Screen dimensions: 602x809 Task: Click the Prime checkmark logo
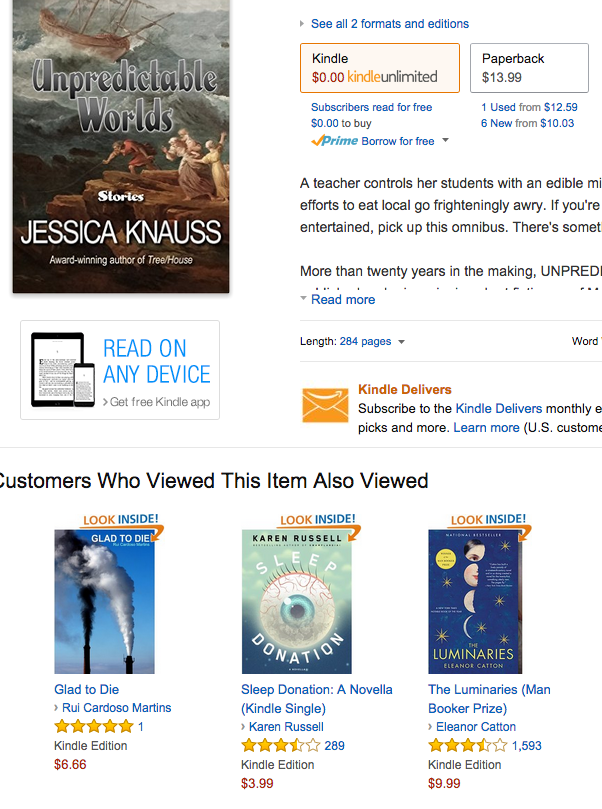click(x=334, y=141)
